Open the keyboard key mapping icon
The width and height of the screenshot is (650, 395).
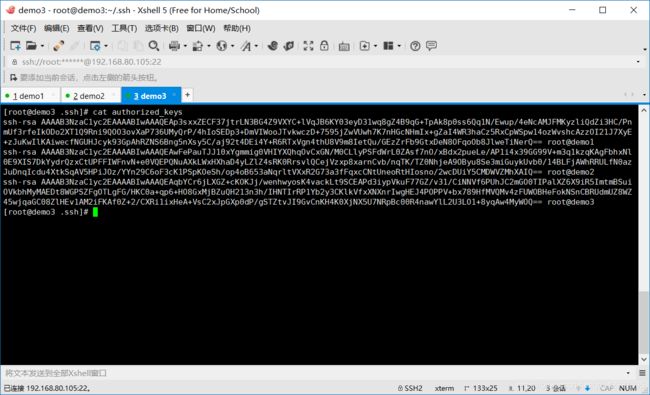point(344,46)
